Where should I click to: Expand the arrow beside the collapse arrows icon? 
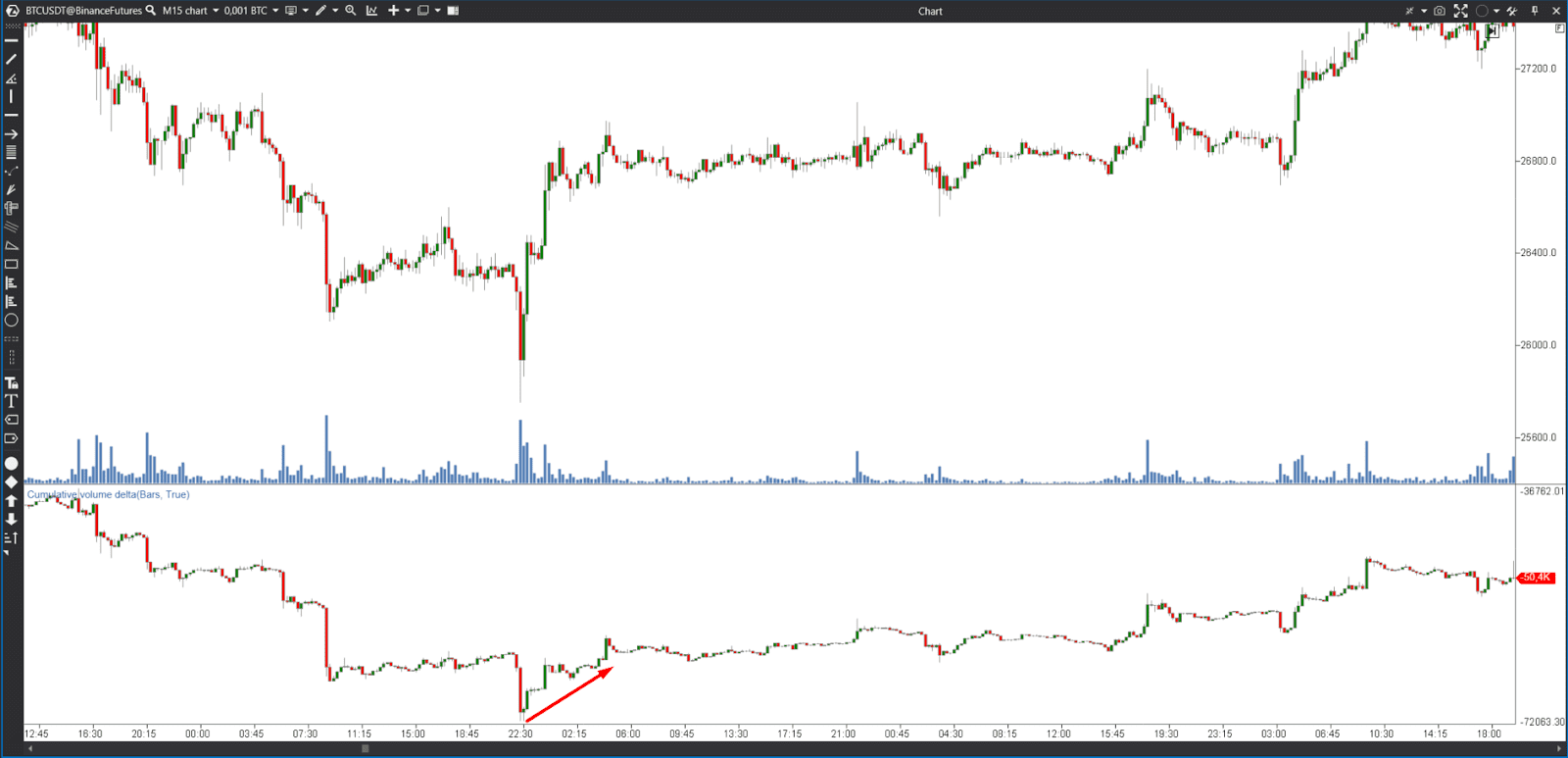(x=1424, y=11)
